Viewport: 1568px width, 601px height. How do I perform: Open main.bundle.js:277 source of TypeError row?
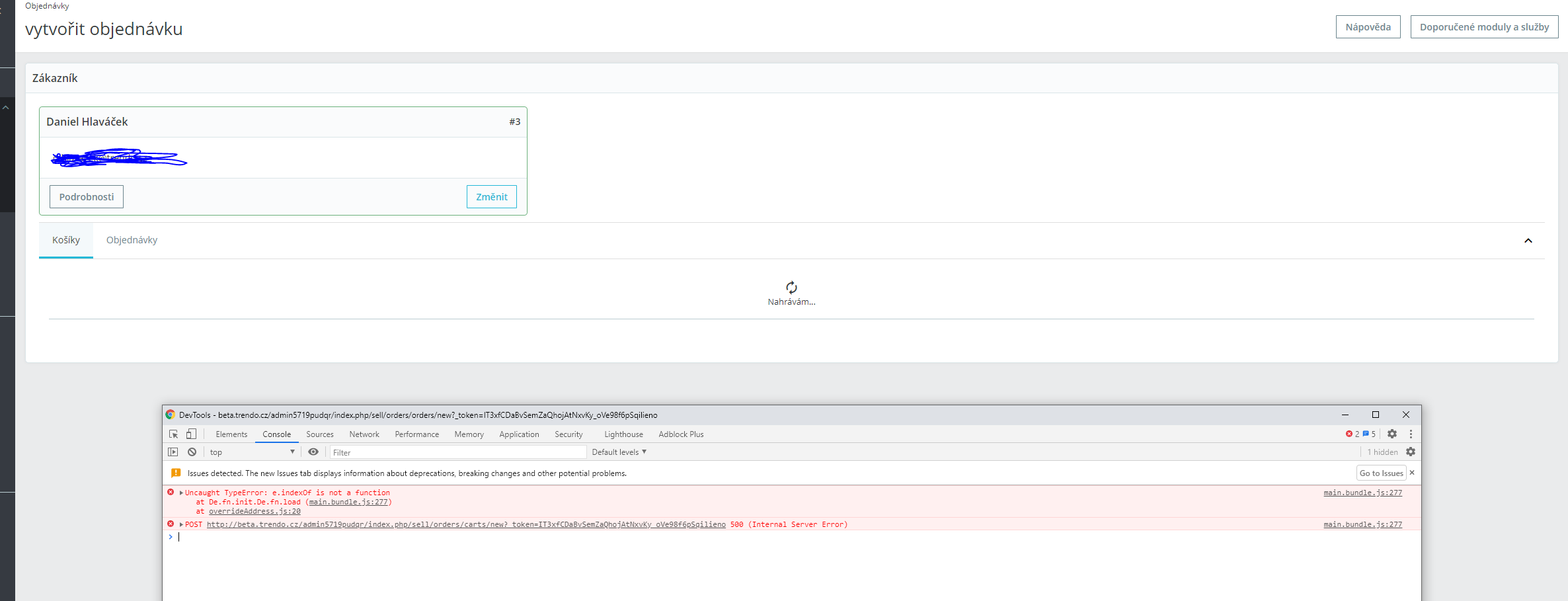pyautogui.click(x=1362, y=493)
